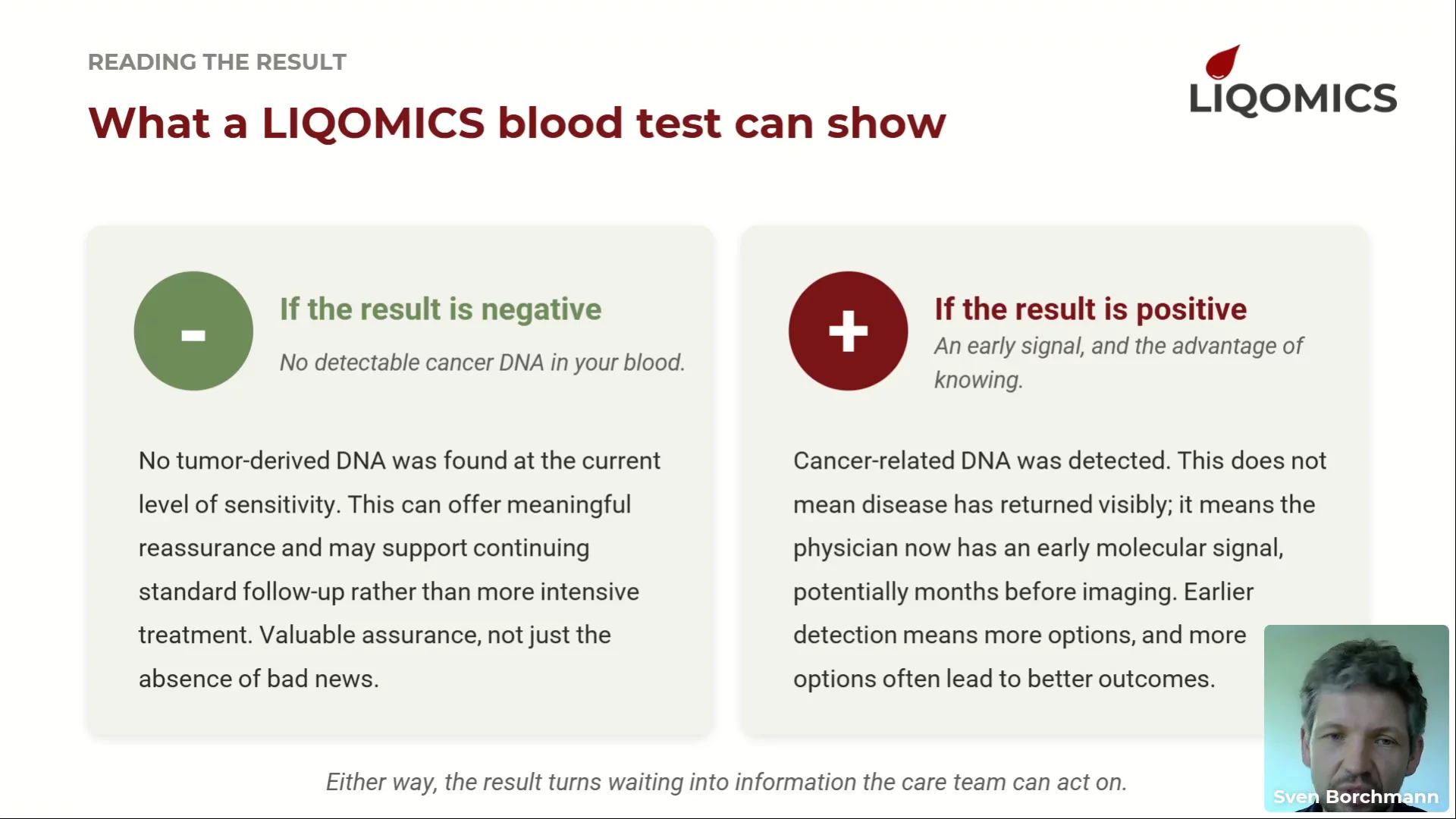Click the 'If the result is negative' heading
1456x819 pixels.
click(x=441, y=309)
